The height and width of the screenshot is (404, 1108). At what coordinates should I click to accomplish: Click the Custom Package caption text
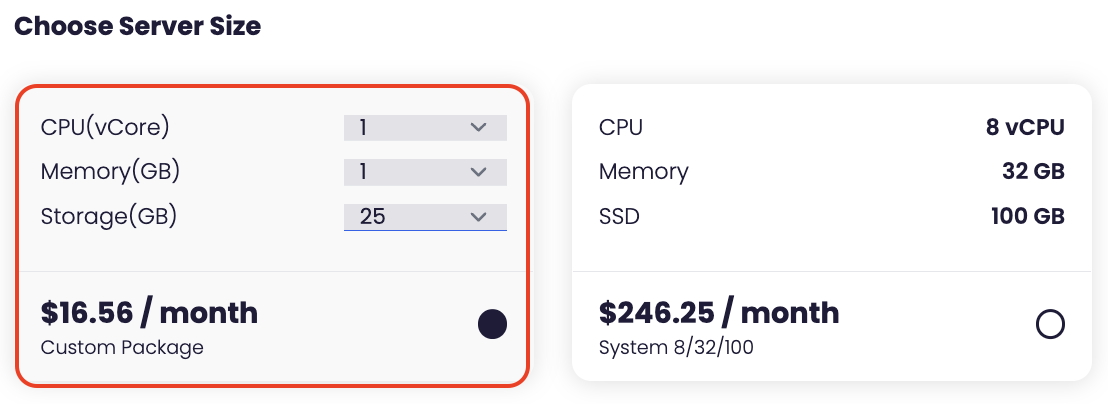pos(122,348)
